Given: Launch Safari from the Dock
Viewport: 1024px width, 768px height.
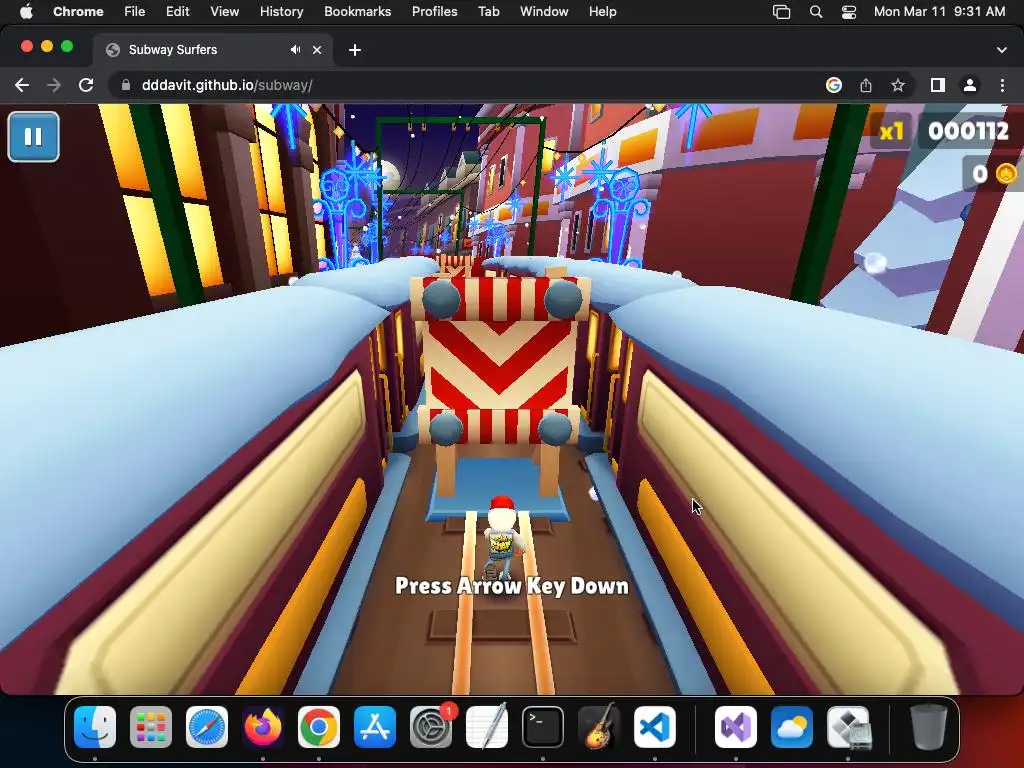Looking at the screenshot, I should [x=207, y=727].
